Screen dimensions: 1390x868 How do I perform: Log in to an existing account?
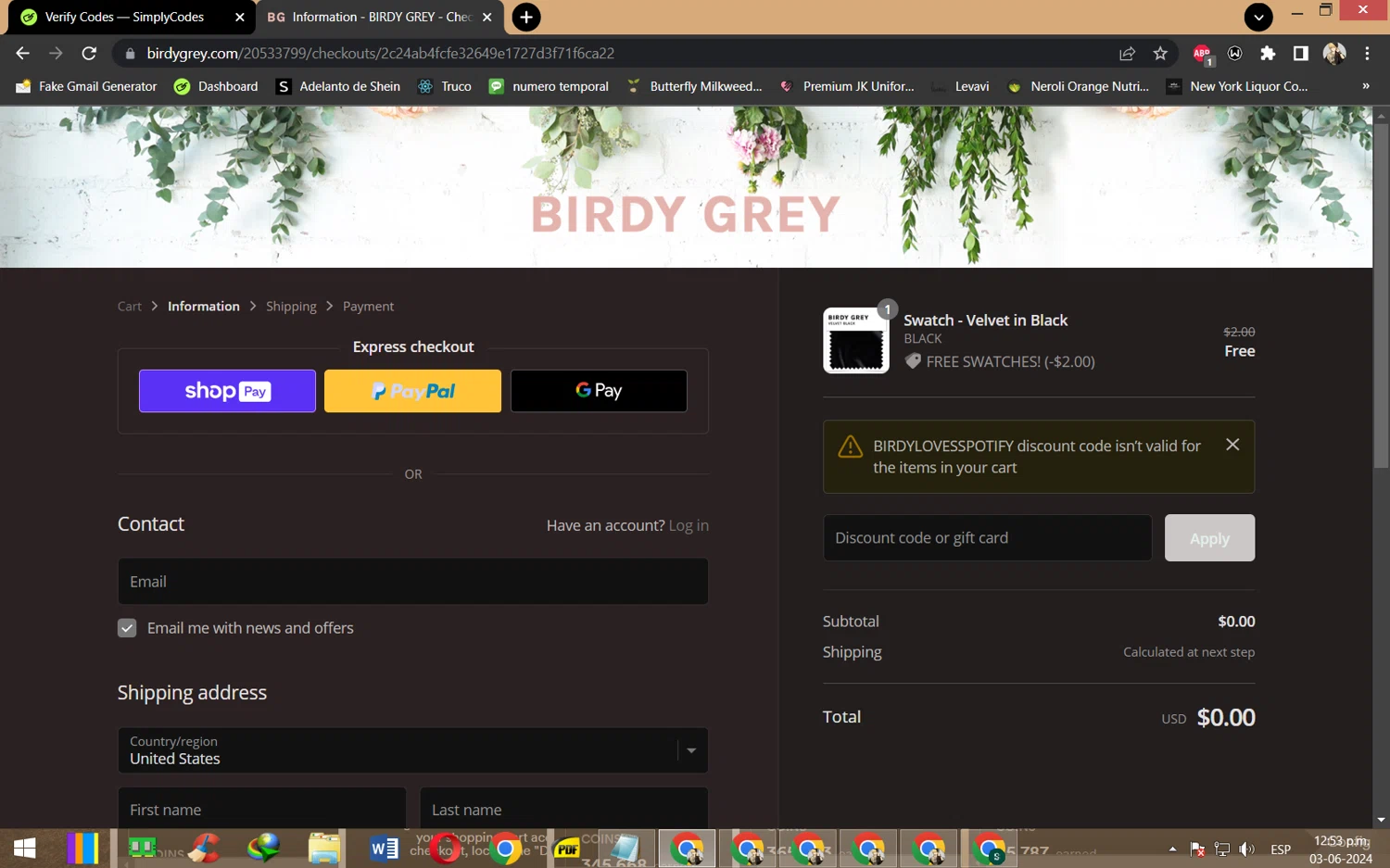[x=689, y=525]
